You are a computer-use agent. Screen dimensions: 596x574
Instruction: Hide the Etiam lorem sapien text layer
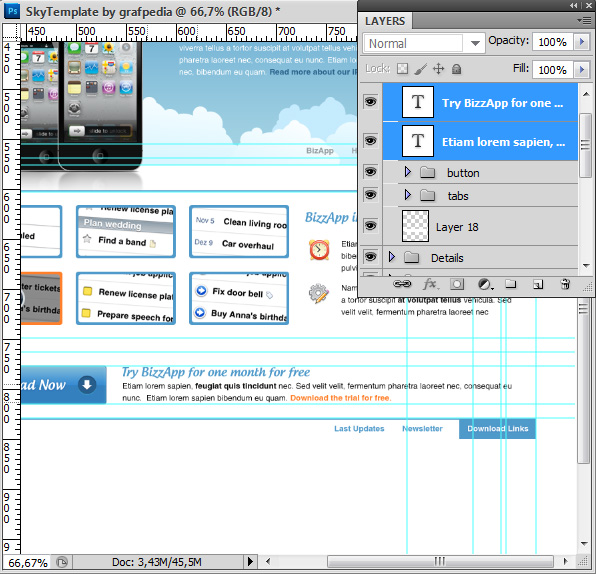[x=371, y=141]
